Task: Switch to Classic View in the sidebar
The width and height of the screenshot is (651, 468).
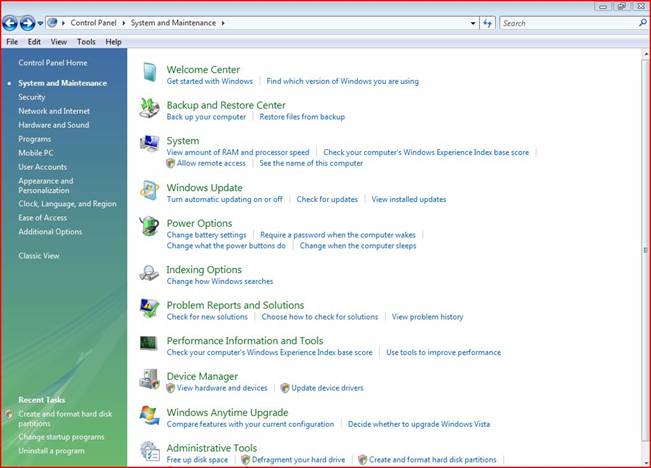Action: click(x=38, y=256)
